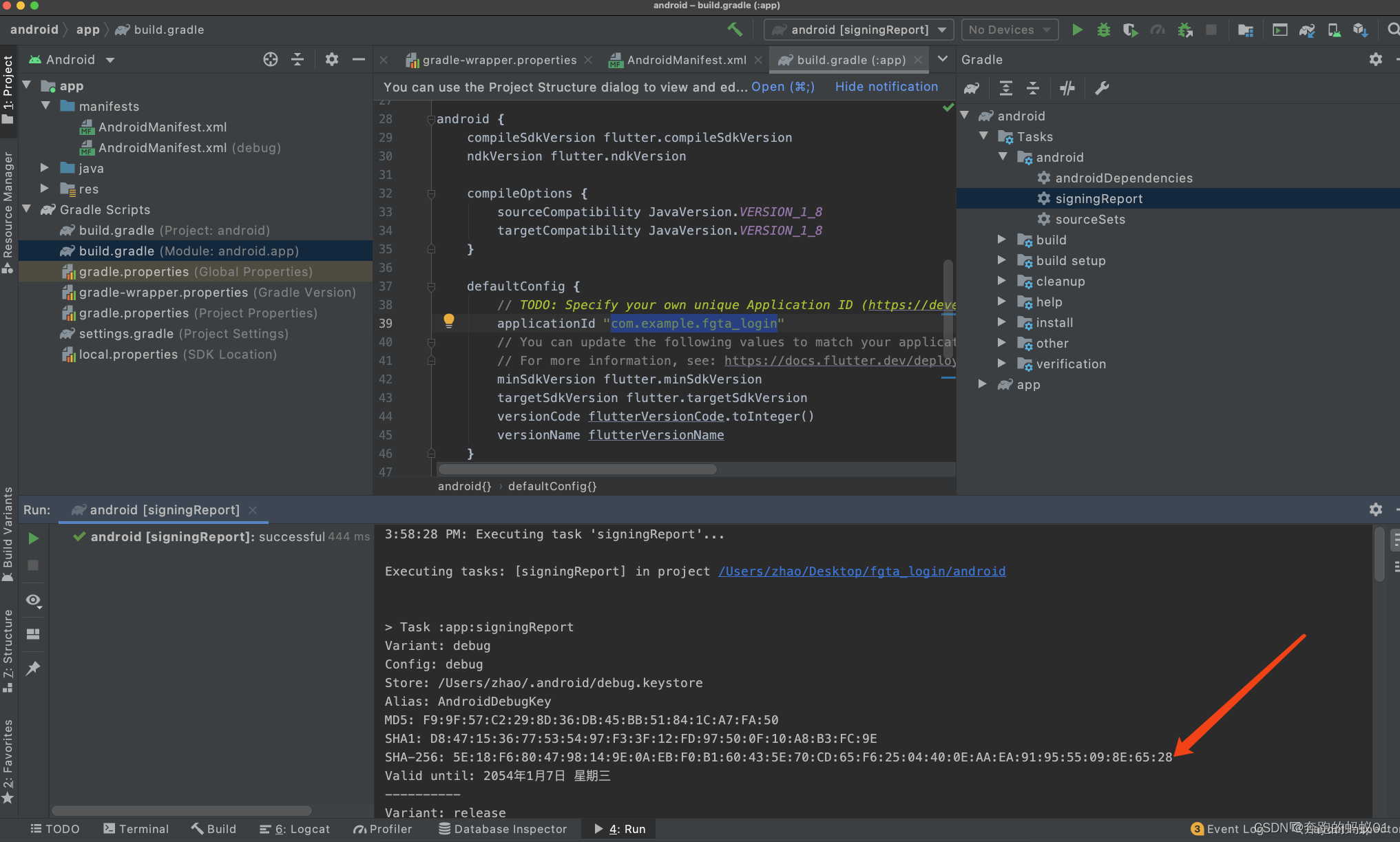Pin the Run tab with pin icon

click(33, 668)
